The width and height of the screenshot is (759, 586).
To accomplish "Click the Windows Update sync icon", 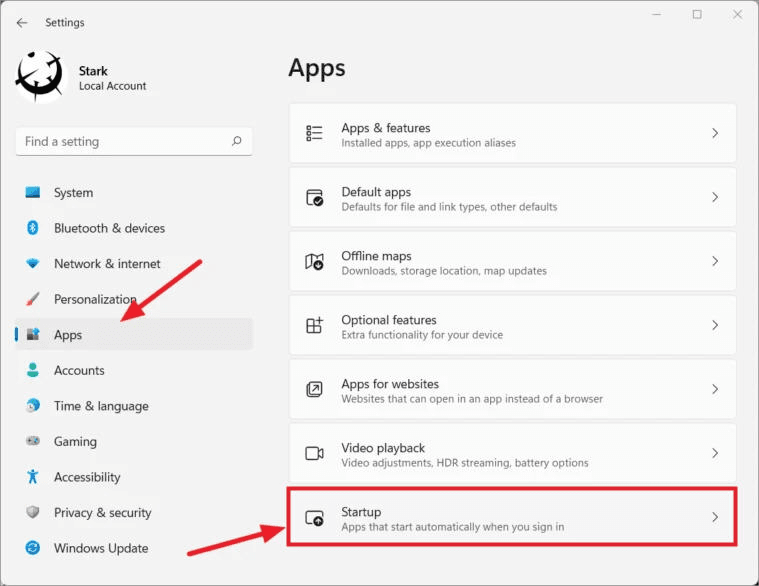I will coord(33,548).
